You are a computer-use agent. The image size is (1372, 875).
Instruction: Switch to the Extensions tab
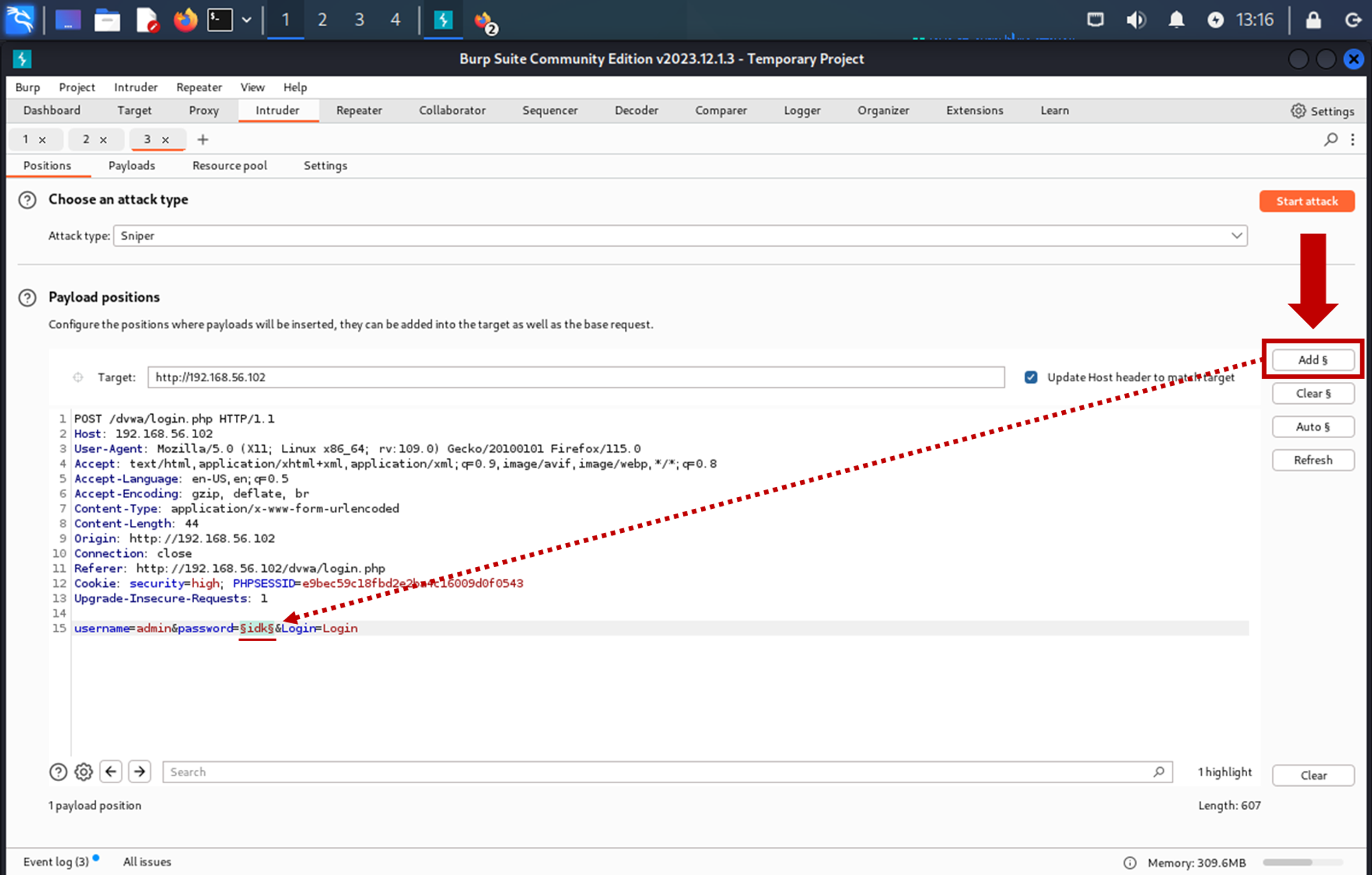pos(975,110)
